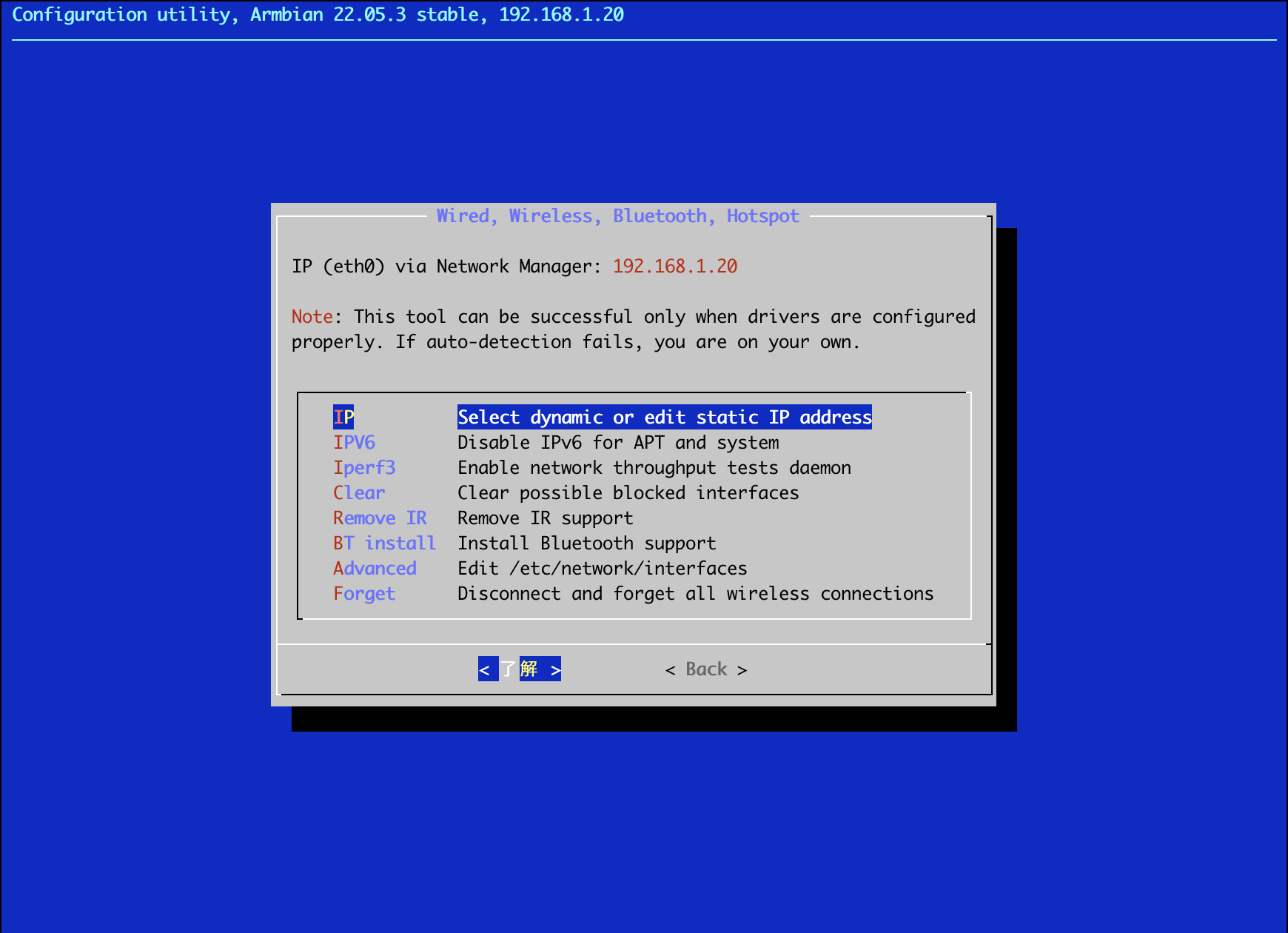Select the Remove IR option
The height and width of the screenshot is (933, 1288).
[380, 518]
